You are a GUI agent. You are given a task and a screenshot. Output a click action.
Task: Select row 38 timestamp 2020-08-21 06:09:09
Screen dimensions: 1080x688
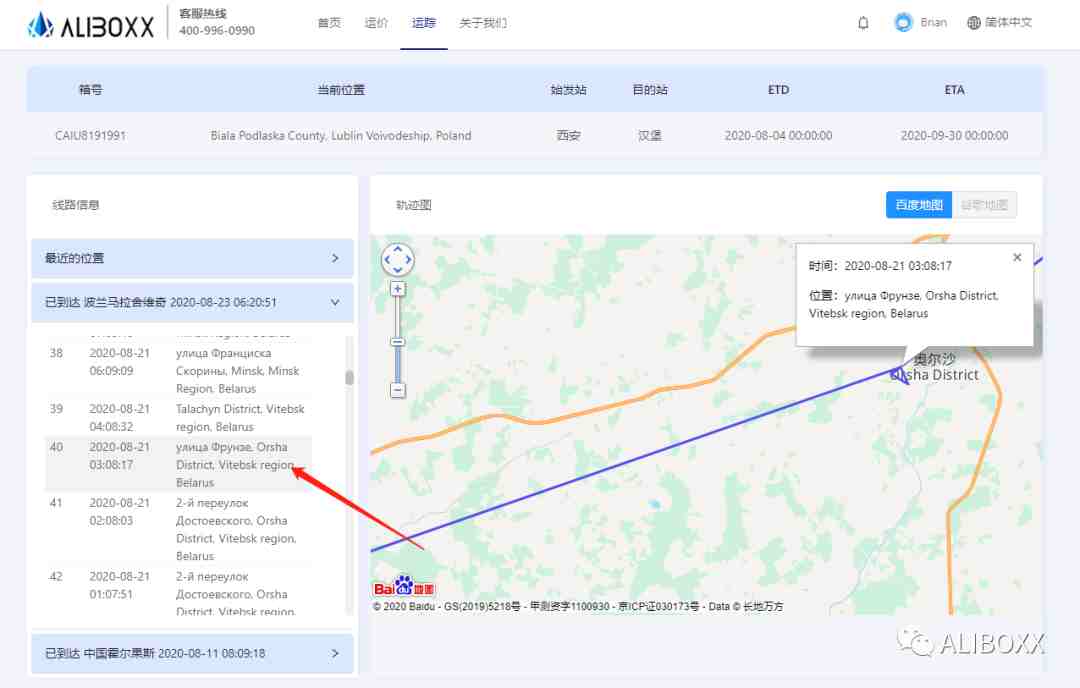[119, 362]
